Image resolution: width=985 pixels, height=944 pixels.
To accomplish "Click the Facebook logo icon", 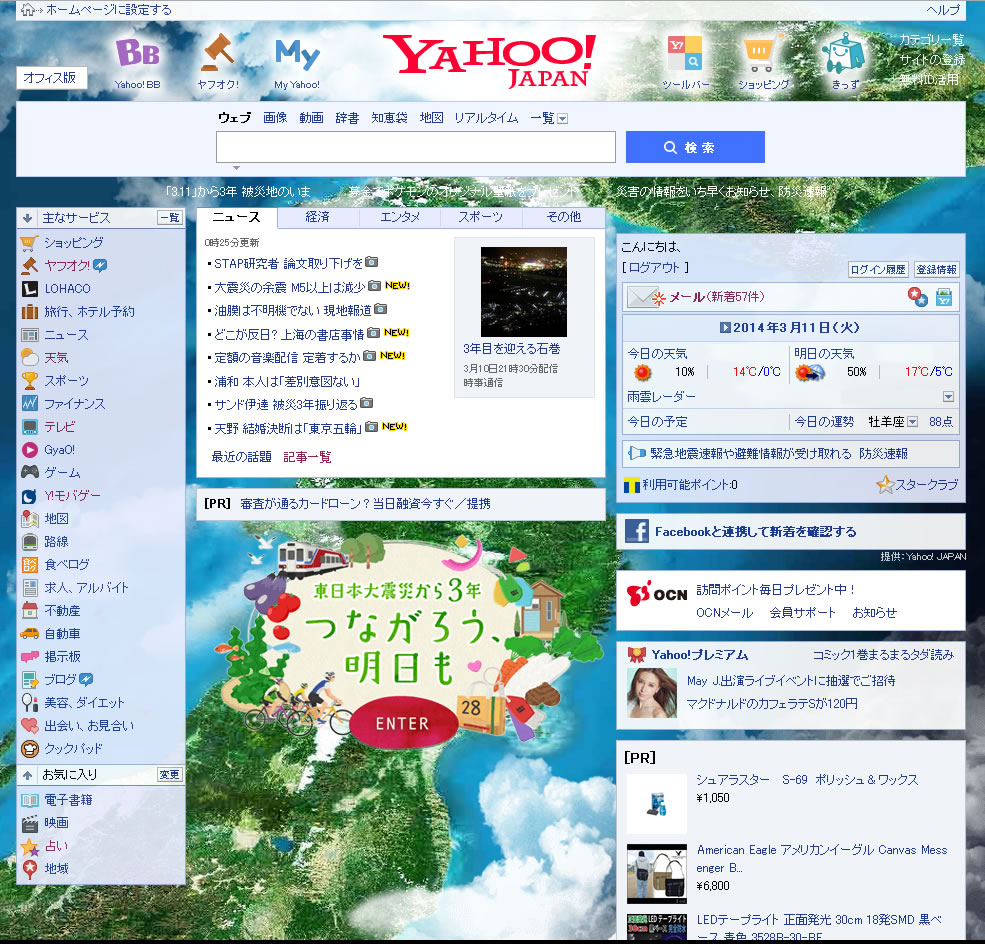I will point(636,531).
